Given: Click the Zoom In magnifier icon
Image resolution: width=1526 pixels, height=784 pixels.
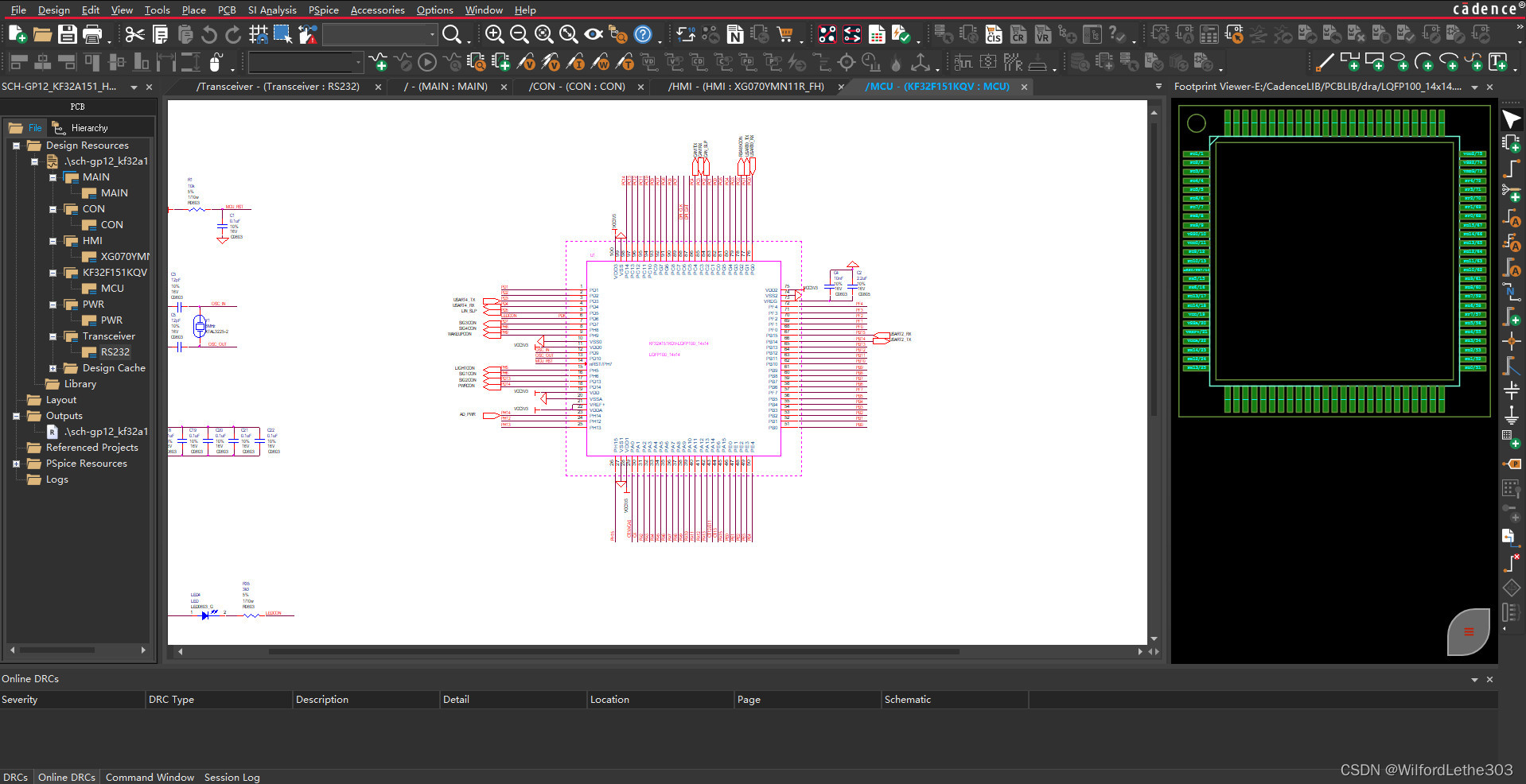Looking at the screenshot, I should [x=494, y=34].
